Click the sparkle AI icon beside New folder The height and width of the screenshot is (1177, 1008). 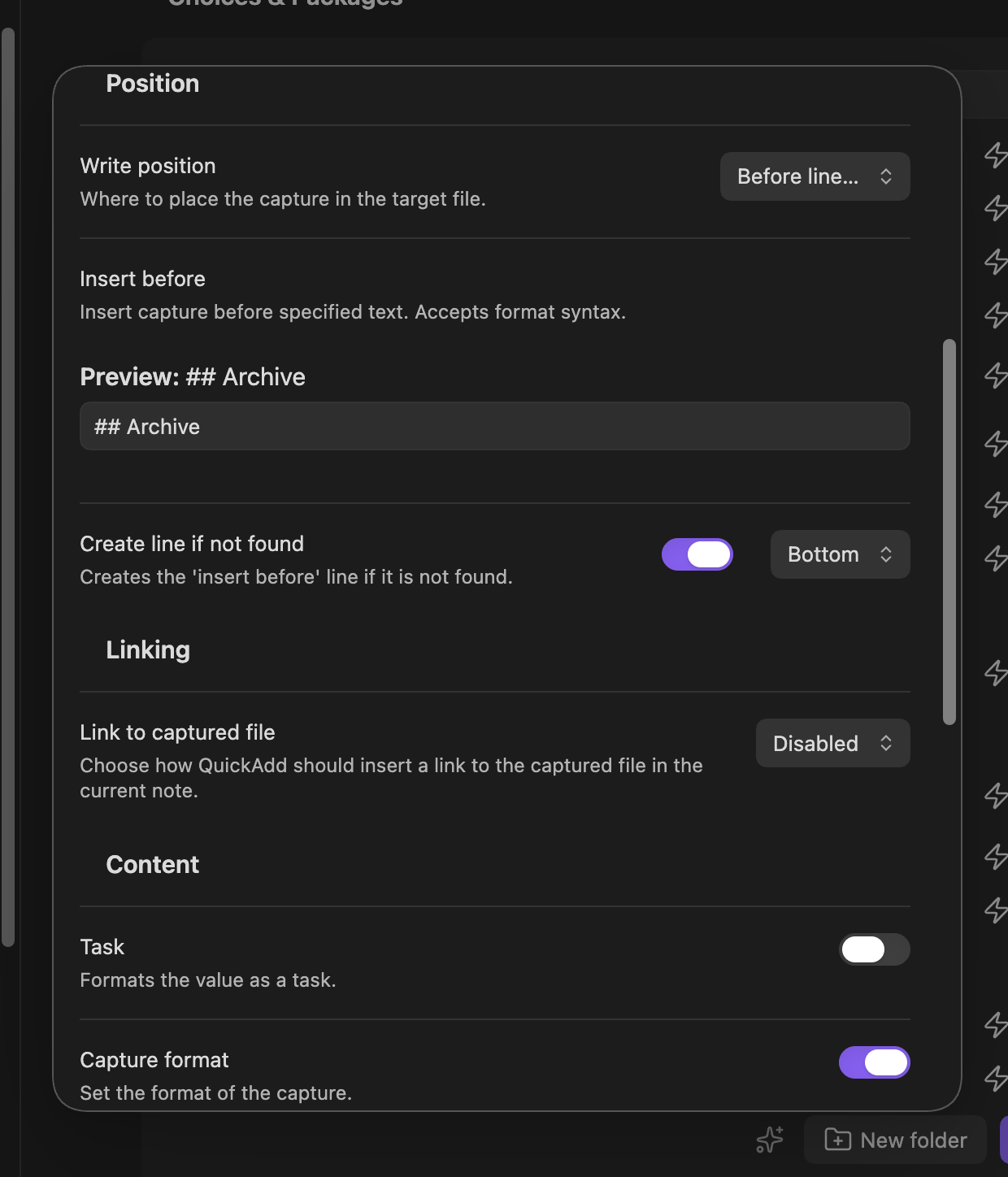click(x=769, y=1140)
